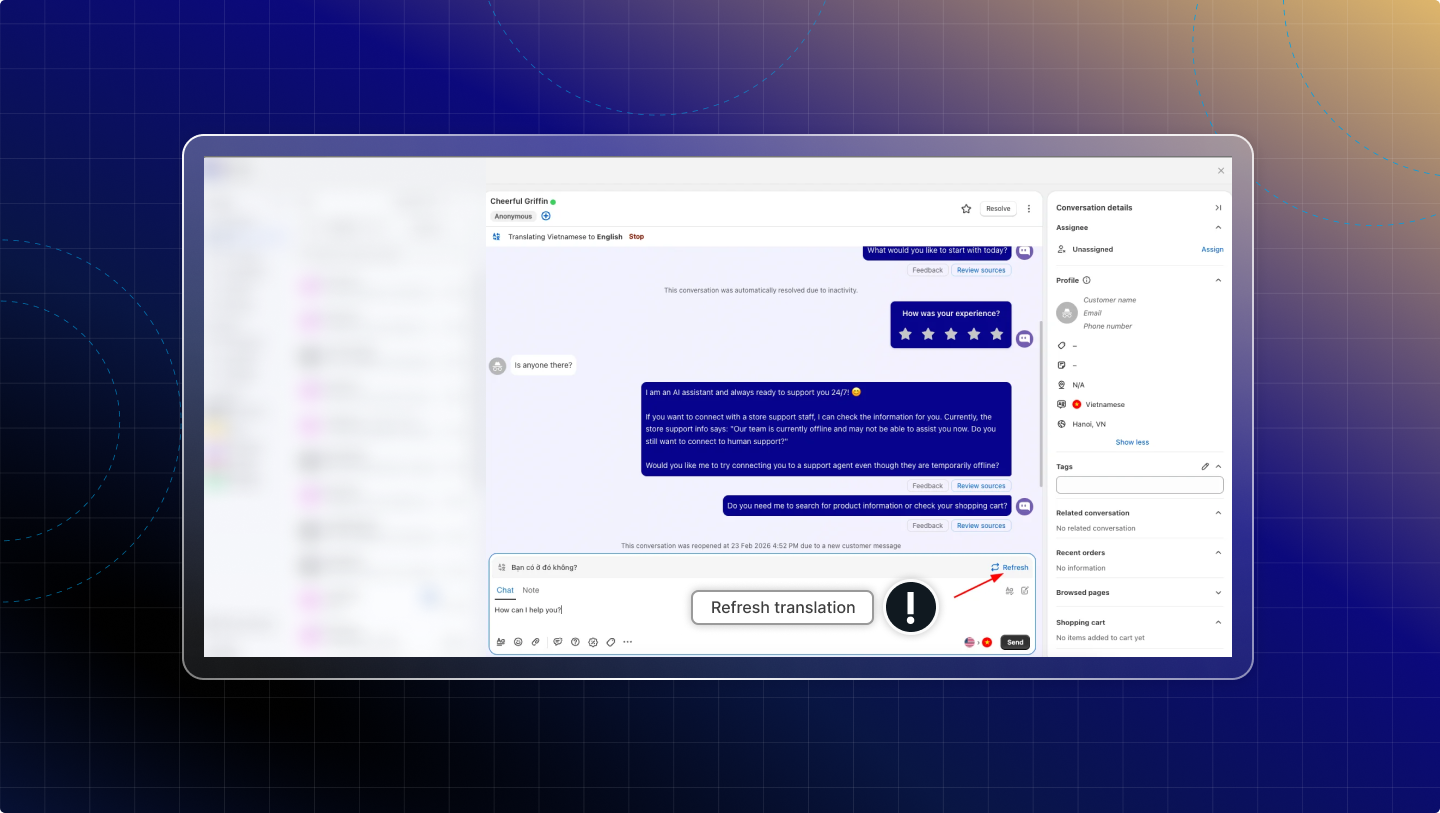The image size is (1440, 813).
Task: Click the blue plus icon beside Anonymous
Action: tap(546, 216)
